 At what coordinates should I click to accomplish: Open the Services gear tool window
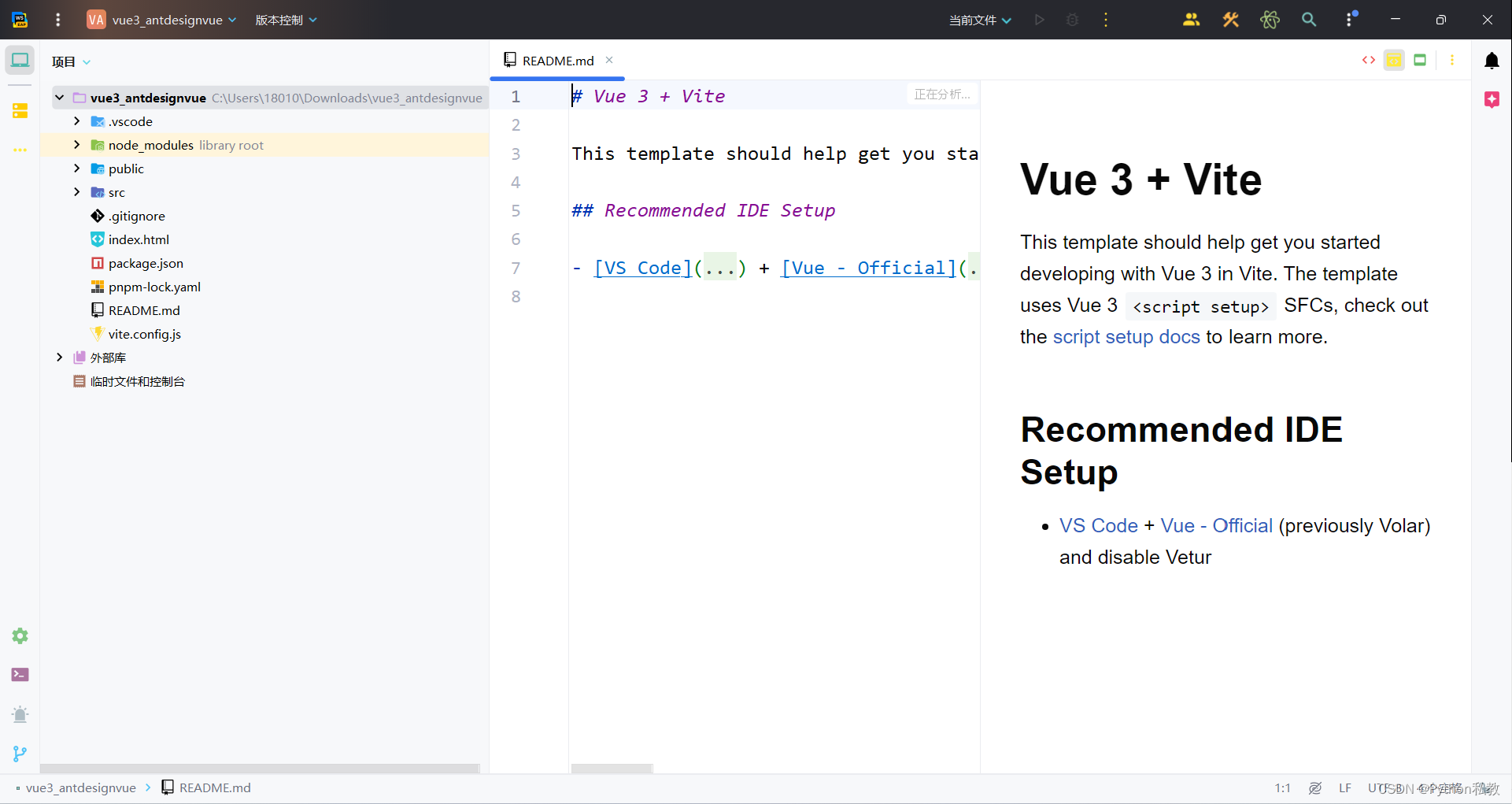(20, 635)
